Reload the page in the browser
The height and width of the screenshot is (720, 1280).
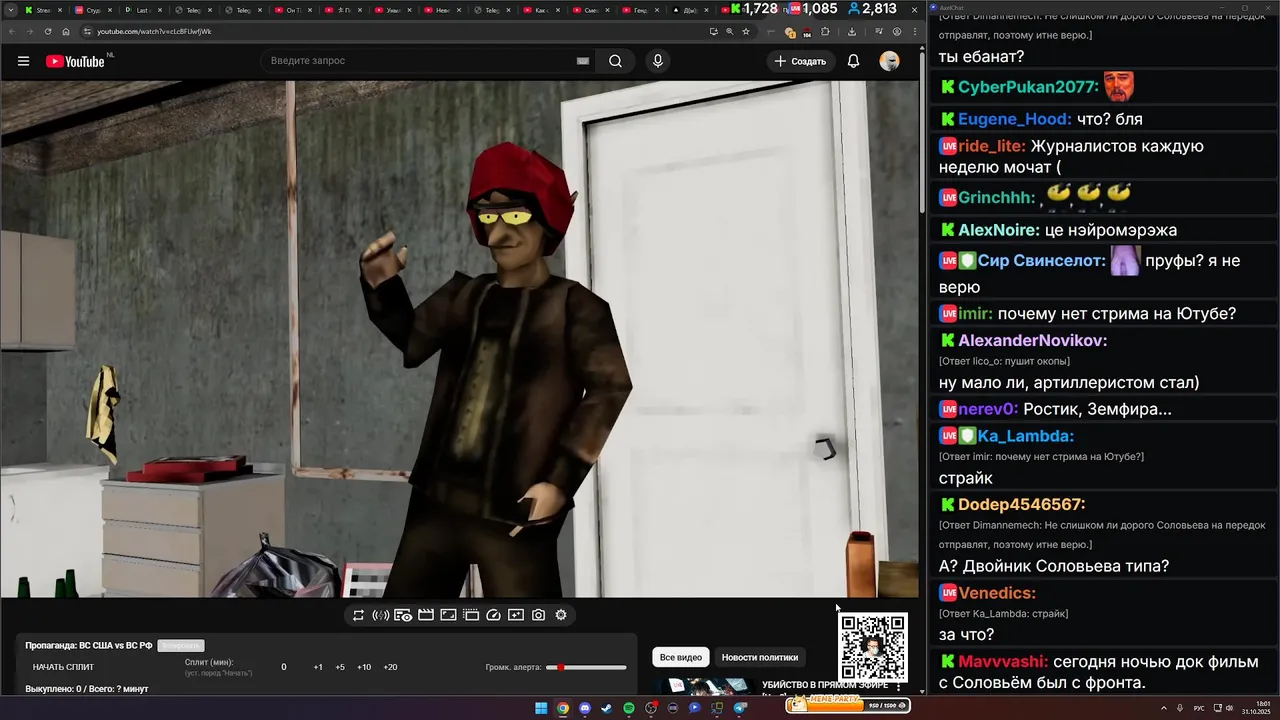[x=47, y=31]
